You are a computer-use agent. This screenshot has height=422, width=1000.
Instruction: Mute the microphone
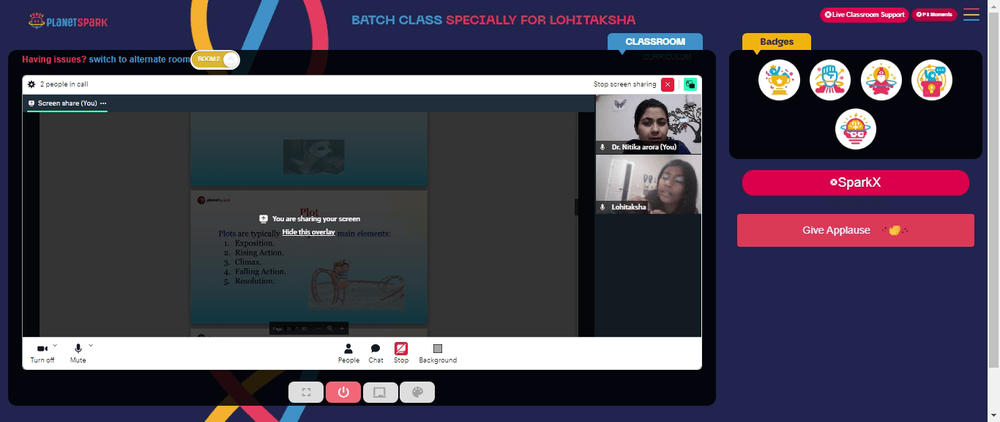pyautogui.click(x=78, y=353)
